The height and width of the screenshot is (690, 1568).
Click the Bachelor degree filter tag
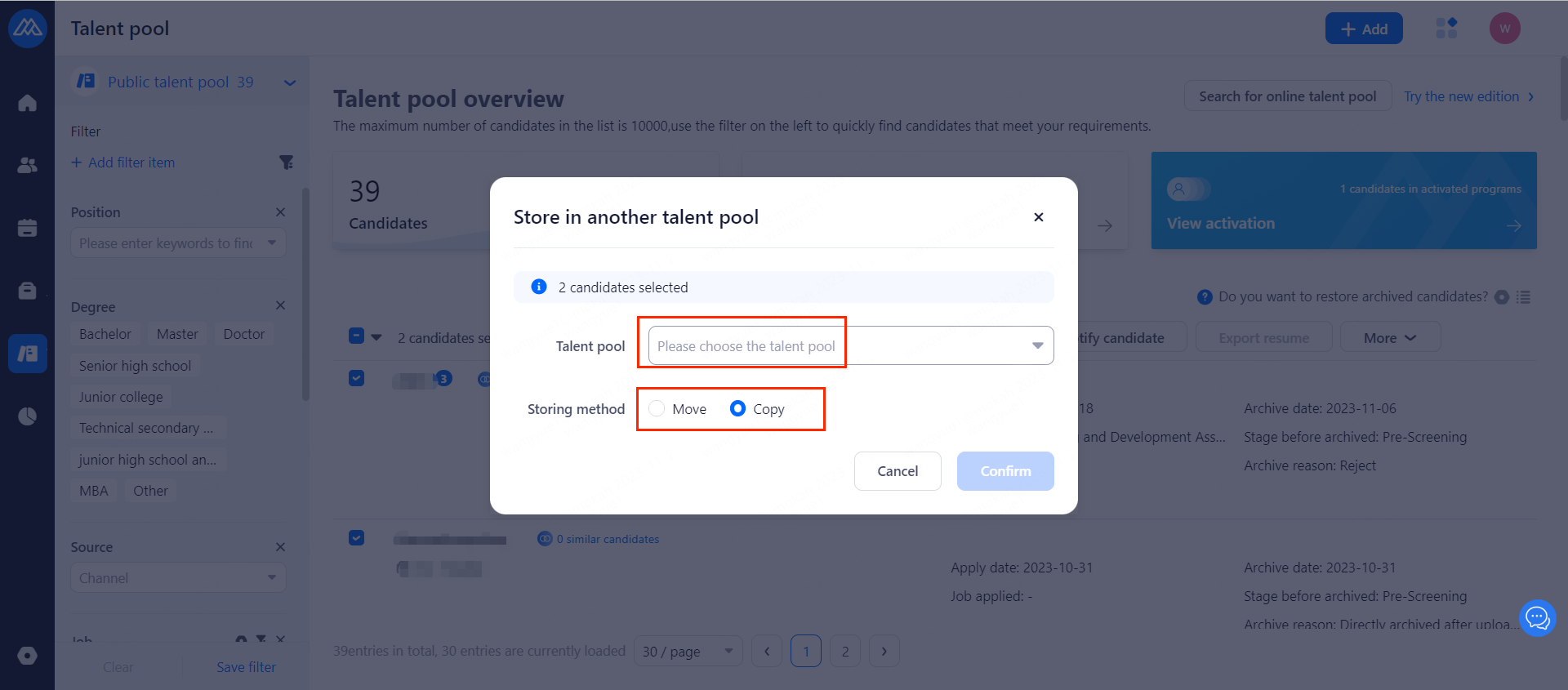coord(105,334)
